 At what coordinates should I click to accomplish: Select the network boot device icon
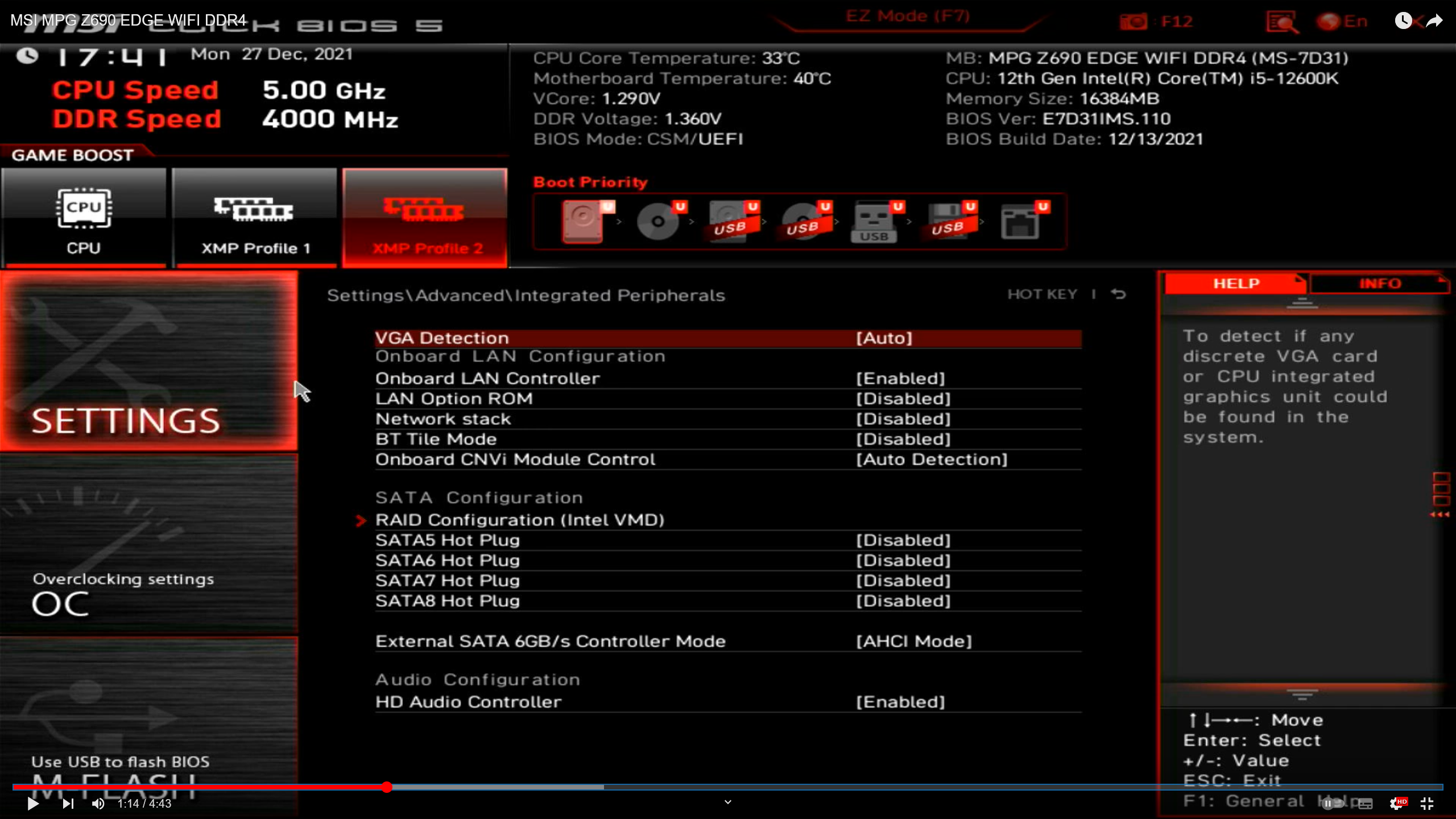point(1021,222)
